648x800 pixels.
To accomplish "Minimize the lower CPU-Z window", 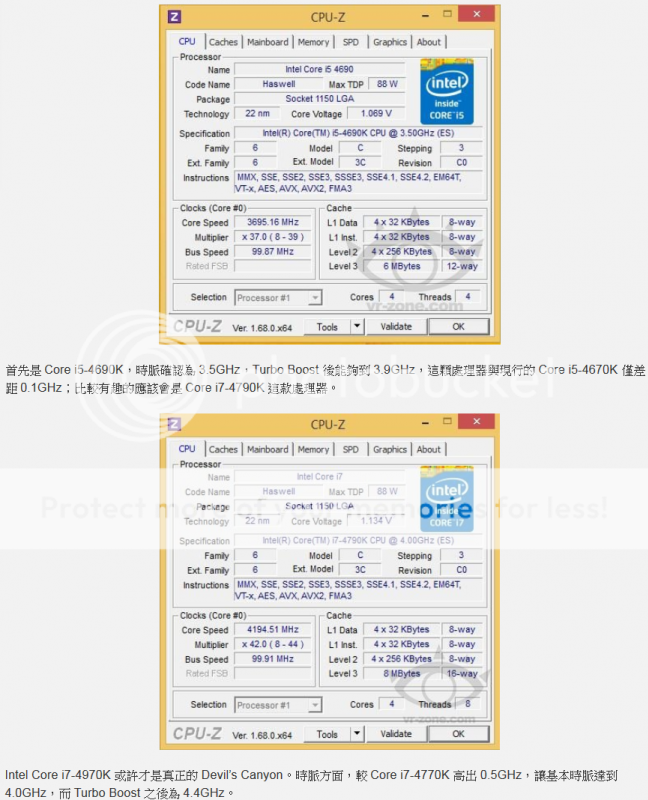I will click(426, 423).
